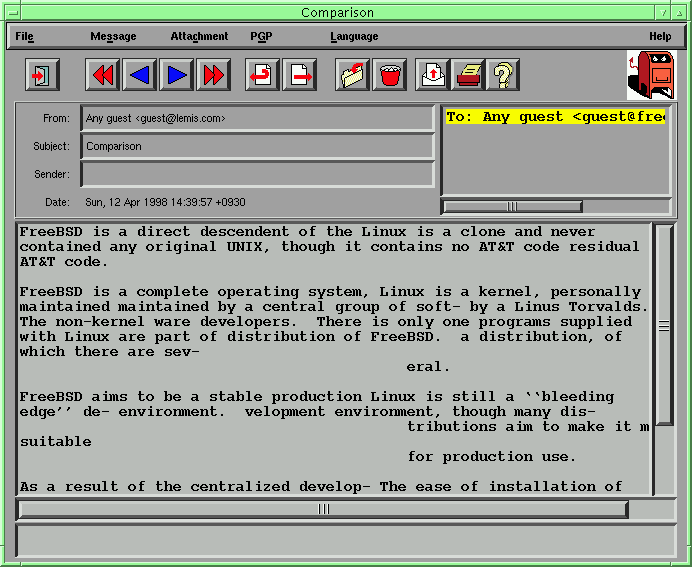Screen dimensions: 692x567
Task: Click the reply icon with curved red arrow
Action: (x=262, y=75)
